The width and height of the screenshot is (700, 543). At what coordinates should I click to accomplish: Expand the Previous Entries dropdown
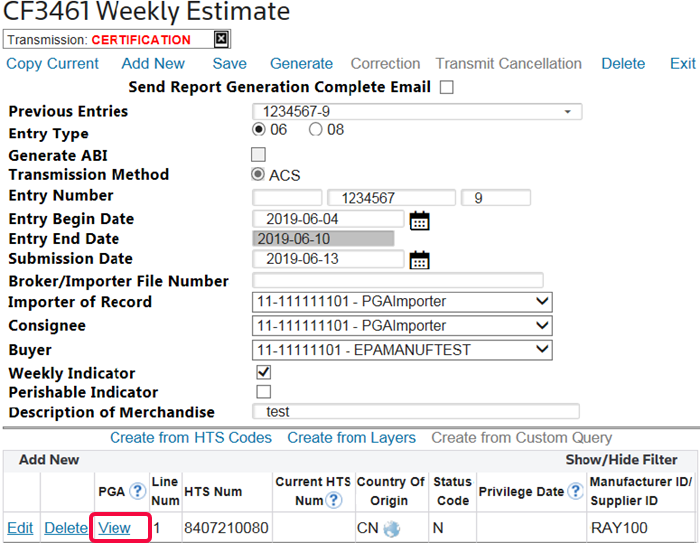click(416, 111)
